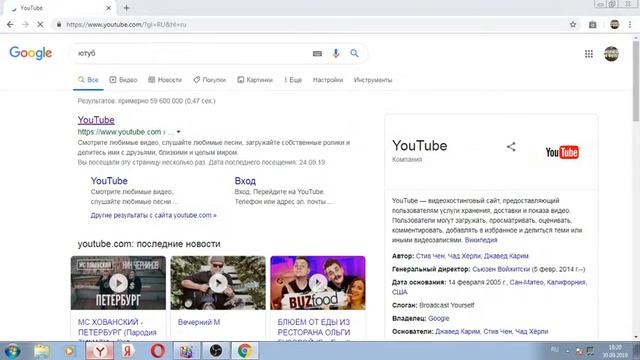This screenshot has width=640, height=360.
Task: Select the Все results tab
Action: coord(88,80)
